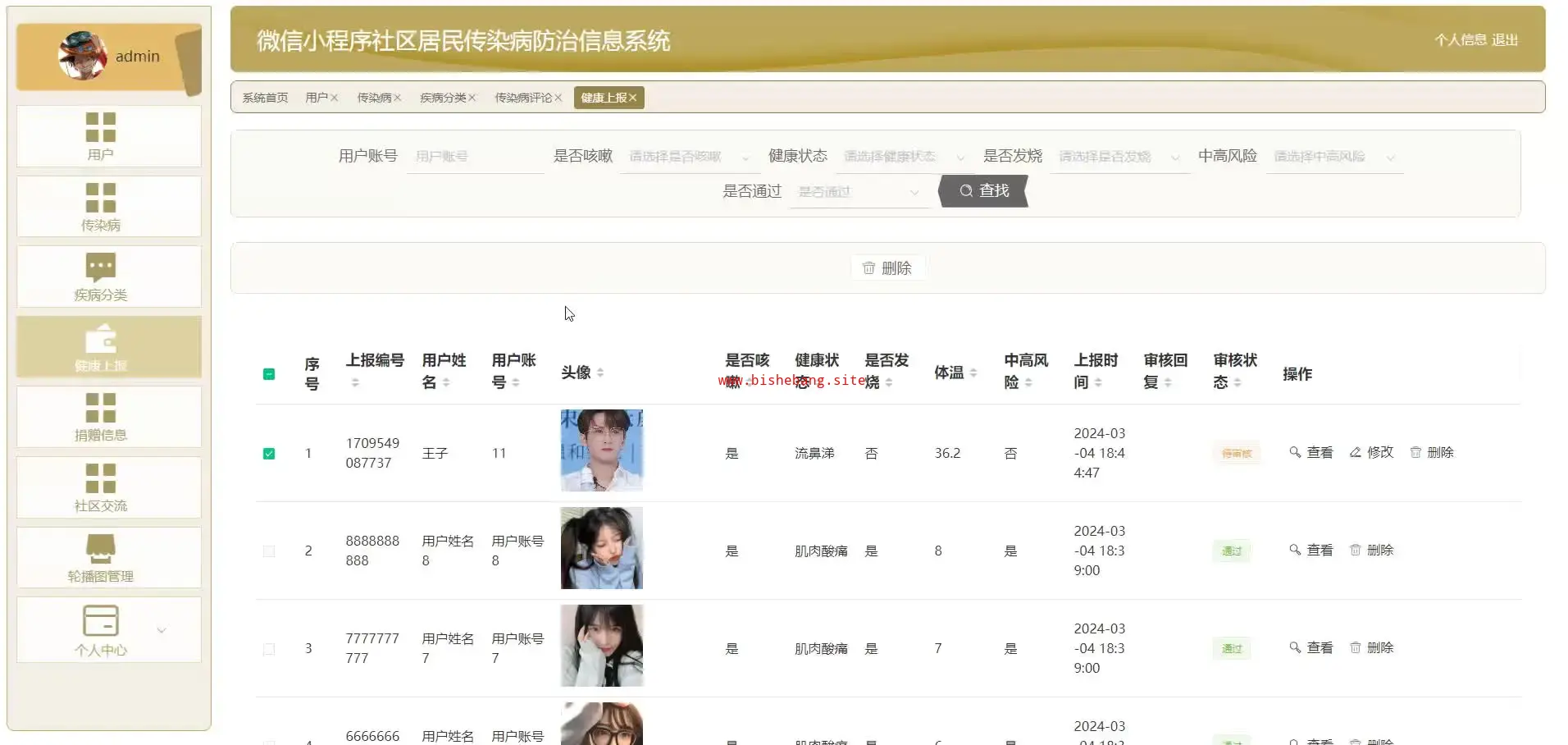Check the checkbox for row 2
This screenshot has height=745, width=1568.
point(269,551)
